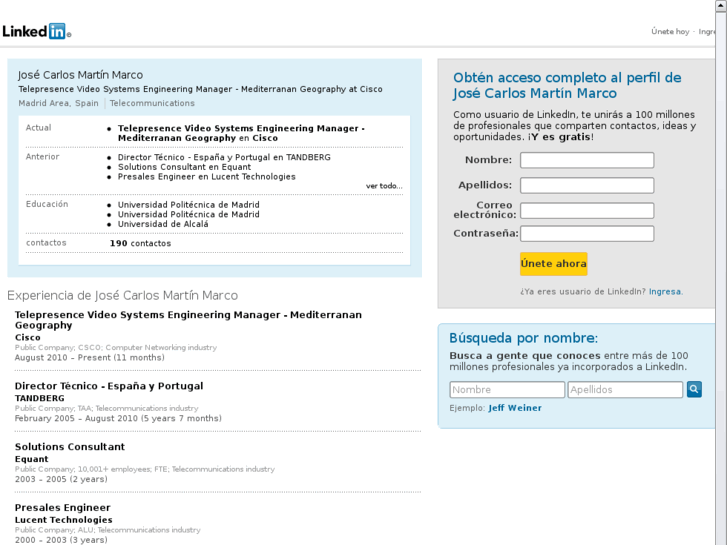Click August 2010 – Present date range

click(x=89, y=358)
